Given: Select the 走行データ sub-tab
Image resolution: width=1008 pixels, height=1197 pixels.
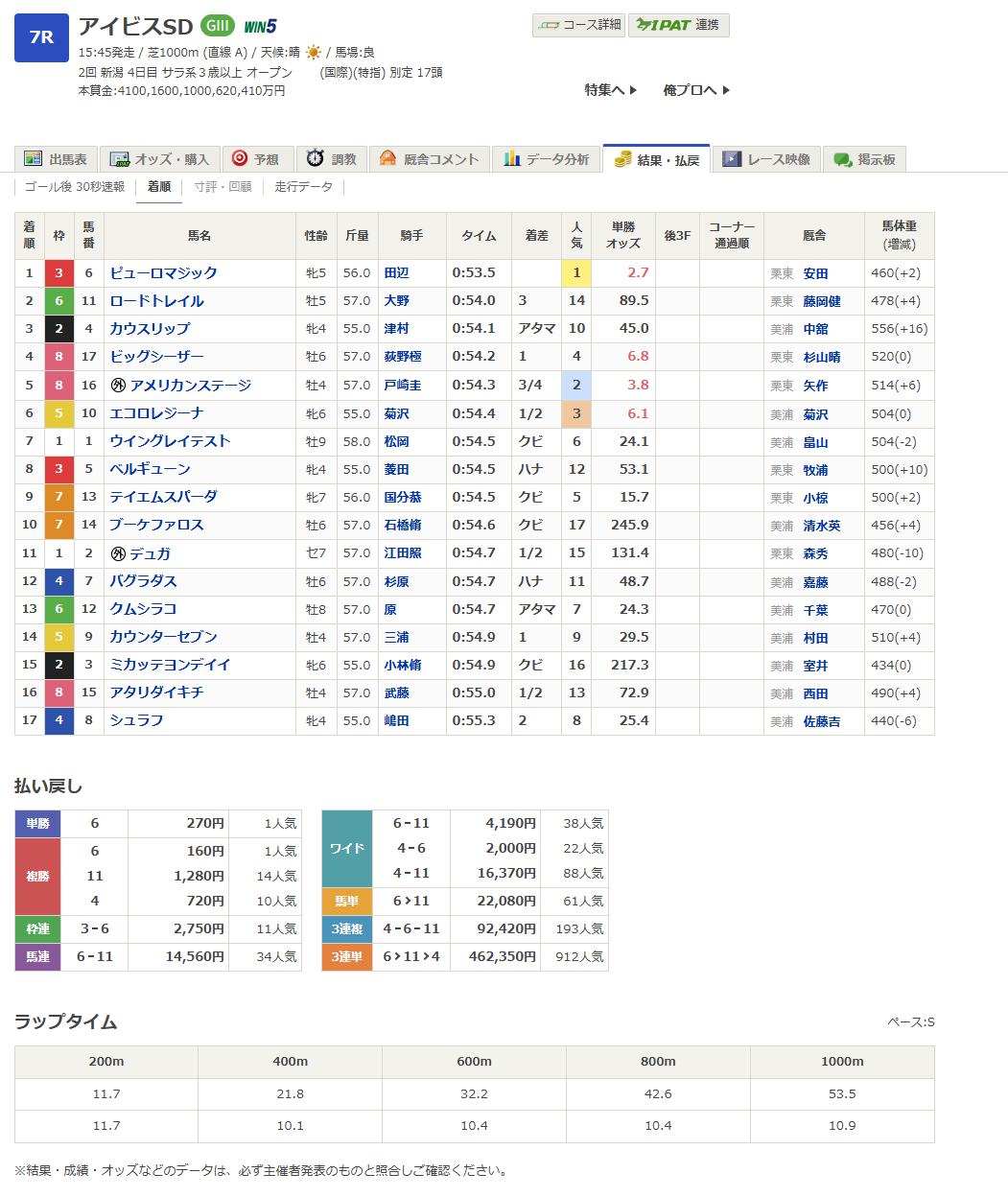Looking at the screenshot, I should pos(303,187).
